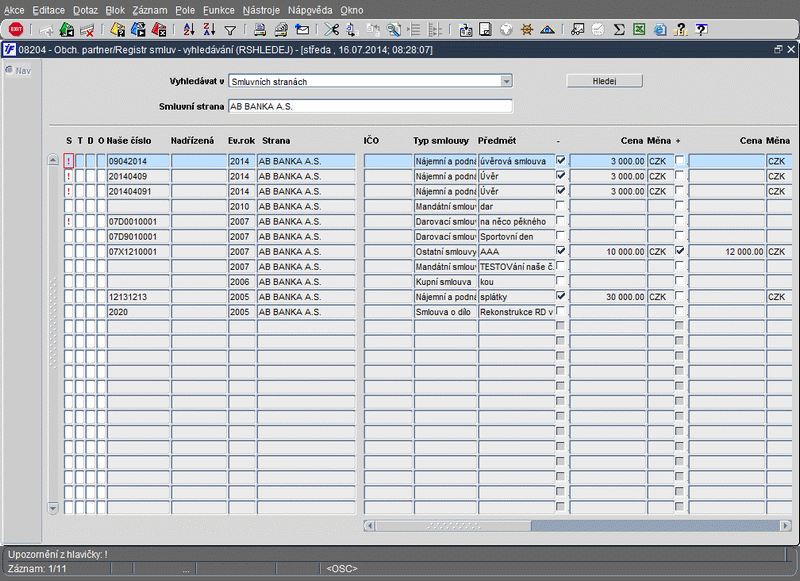The height and width of the screenshot is (581, 800).
Task: Click the envelope mail icon
Action: pyautogui.click(x=302, y=30)
